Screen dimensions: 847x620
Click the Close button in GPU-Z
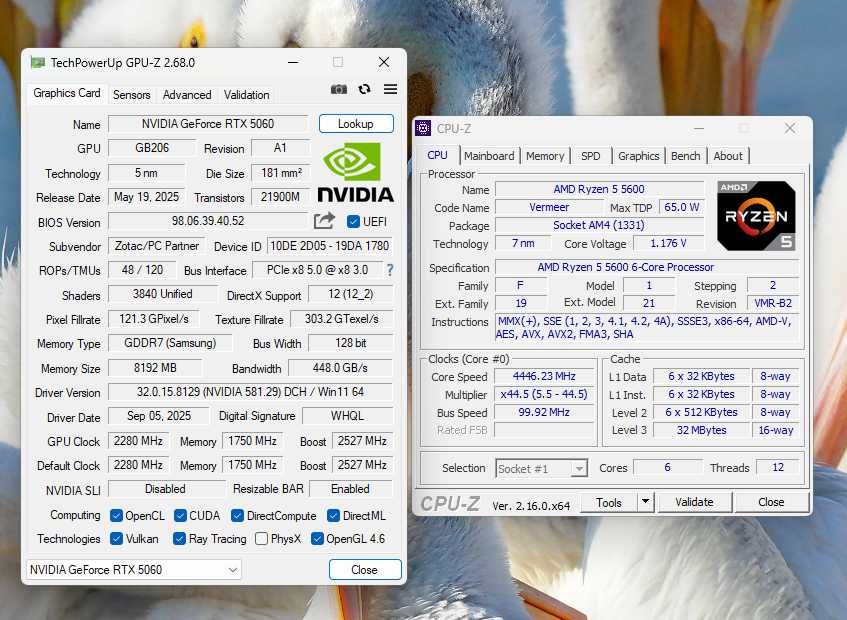365,570
